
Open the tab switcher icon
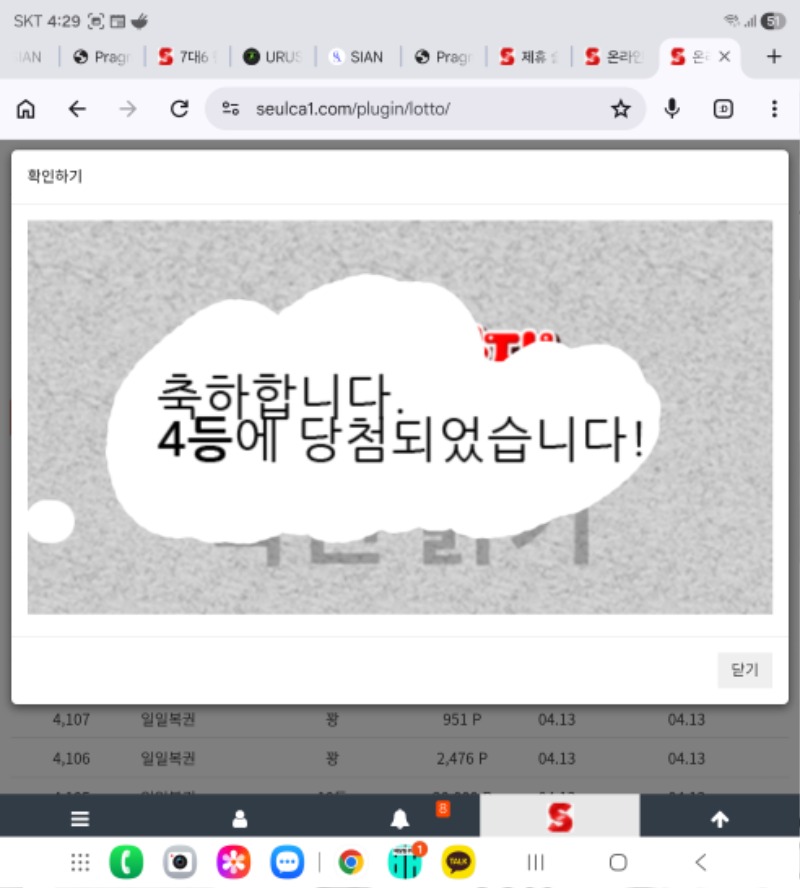point(724,109)
